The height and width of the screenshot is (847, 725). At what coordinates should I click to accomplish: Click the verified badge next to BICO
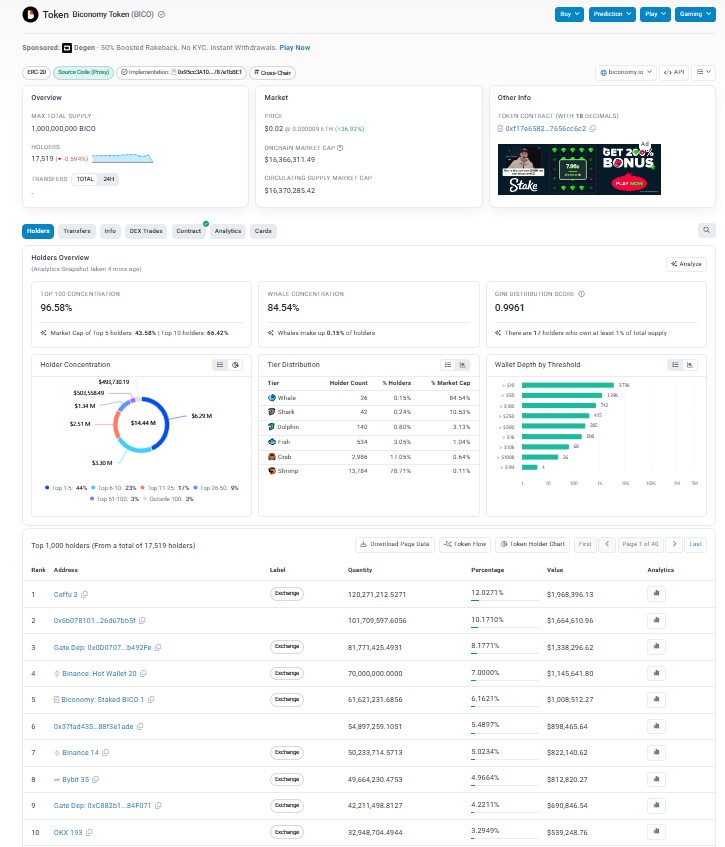(162, 15)
